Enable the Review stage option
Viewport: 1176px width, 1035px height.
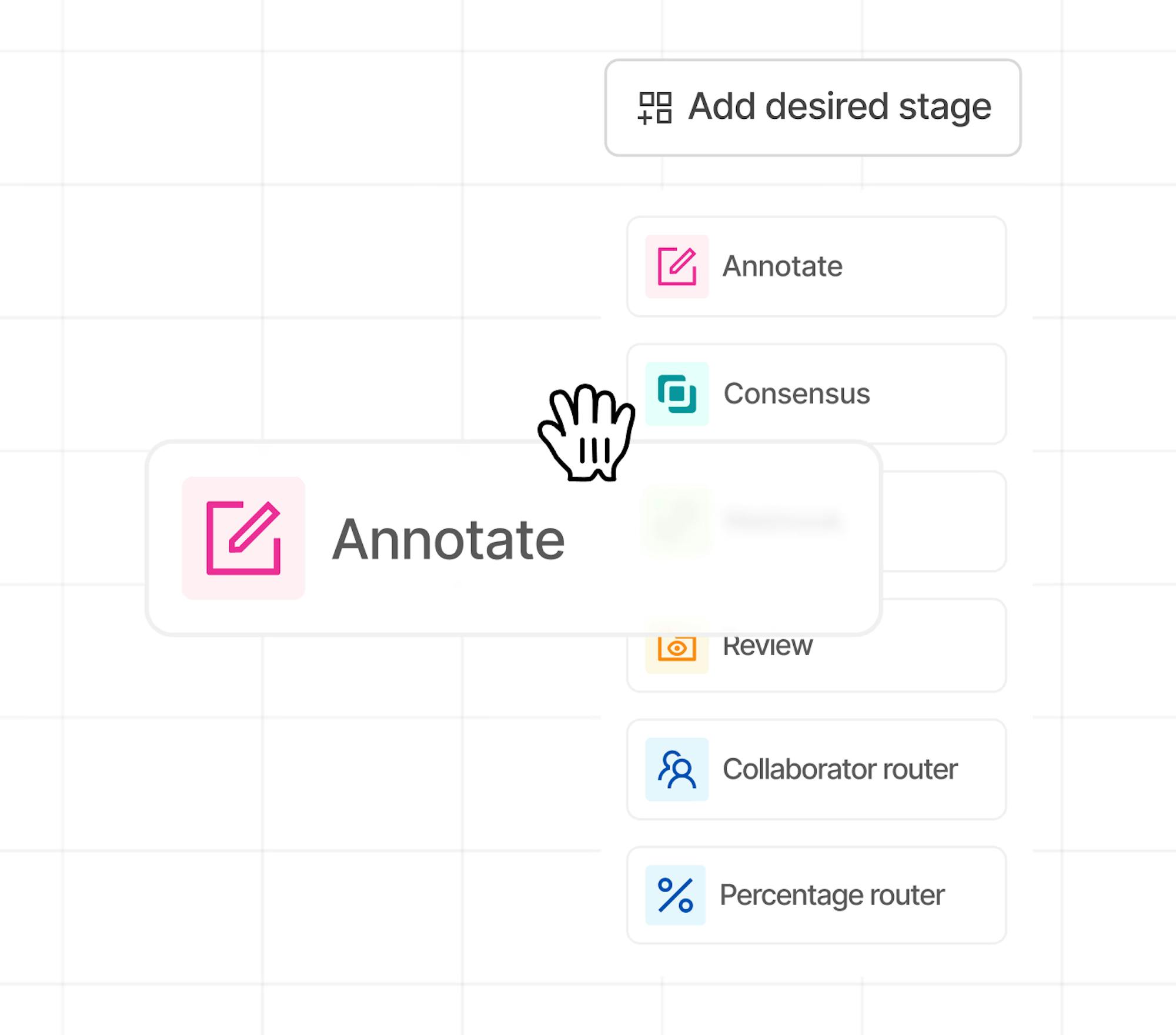click(x=815, y=644)
